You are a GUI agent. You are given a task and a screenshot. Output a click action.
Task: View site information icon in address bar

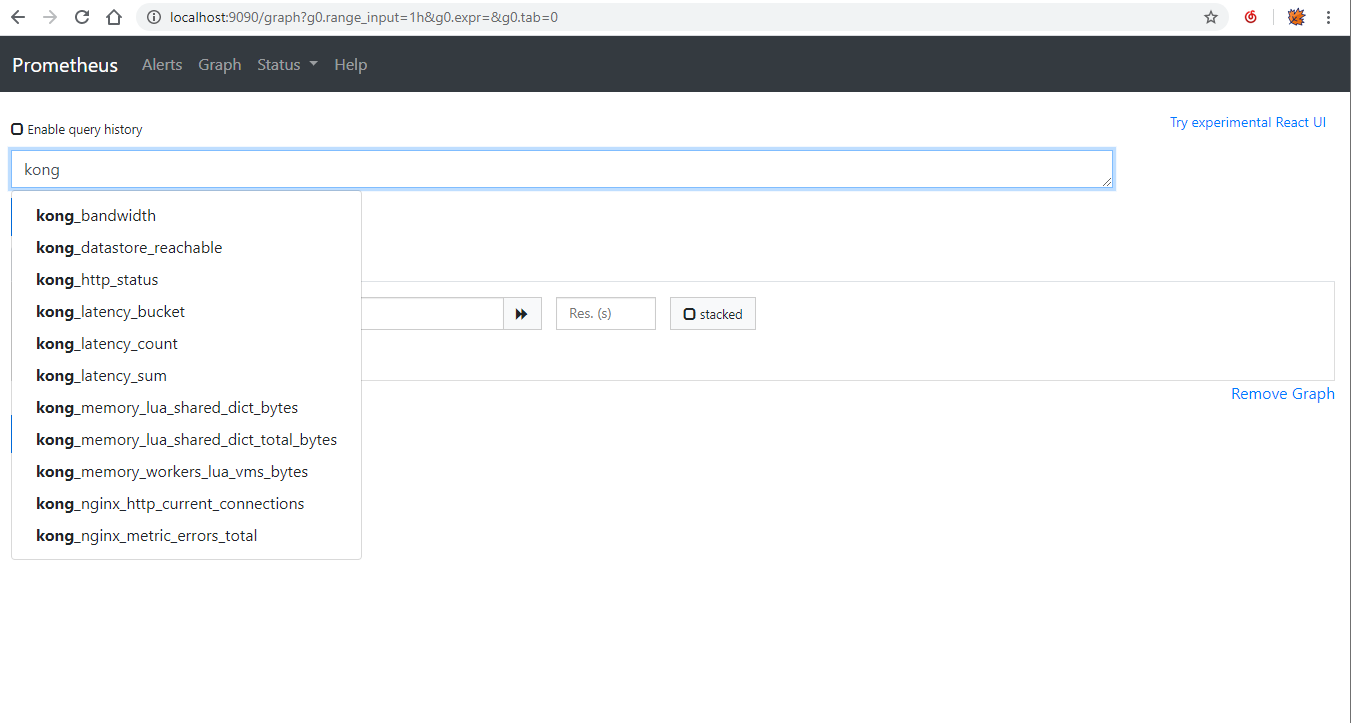click(x=153, y=17)
